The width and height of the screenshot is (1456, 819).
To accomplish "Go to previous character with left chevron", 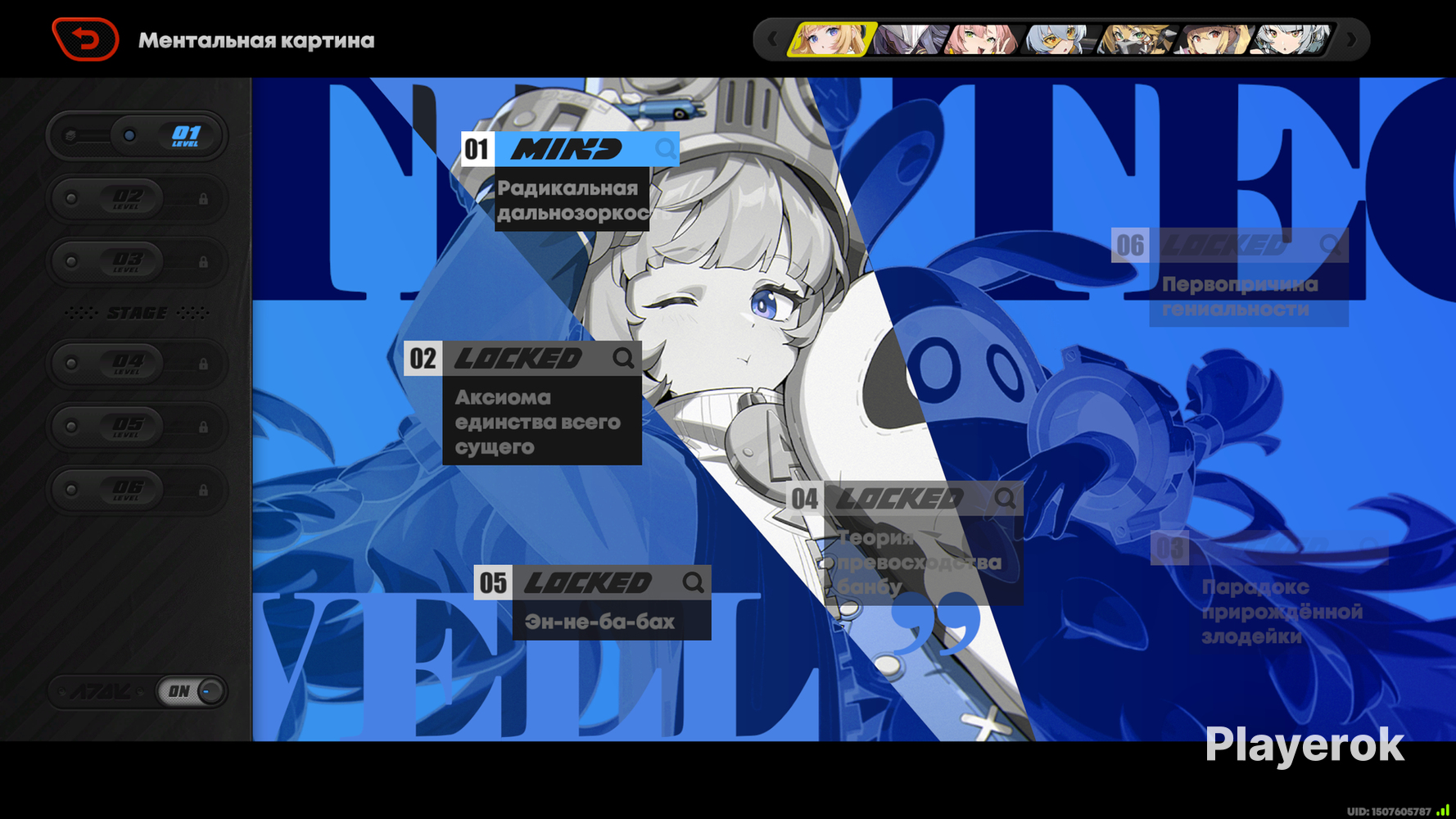I will pos(772,39).
